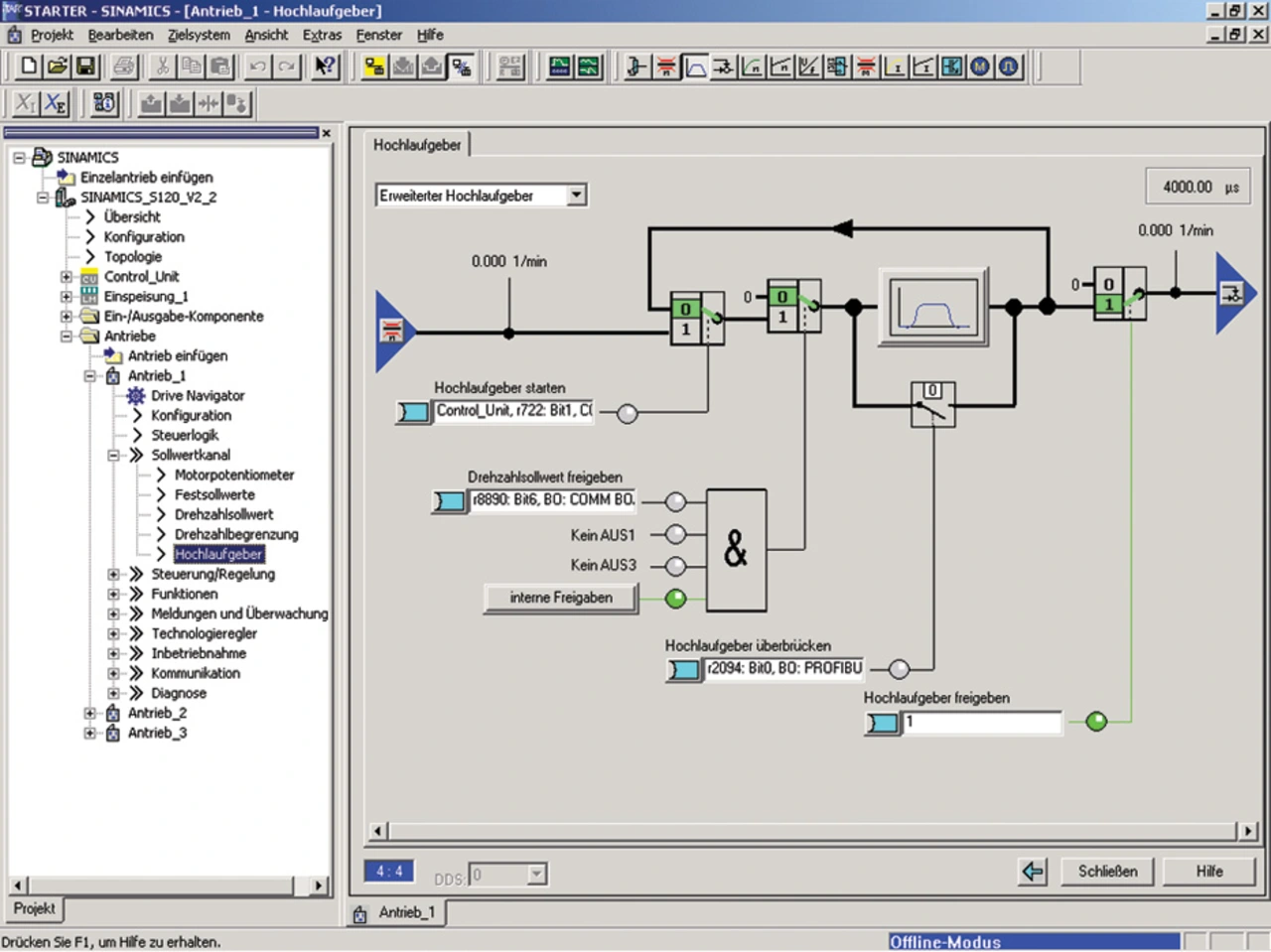This screenshot has height=952, width=1271.
Task: Click the left setpoint input arrow icon
Action: pos(393,332)
